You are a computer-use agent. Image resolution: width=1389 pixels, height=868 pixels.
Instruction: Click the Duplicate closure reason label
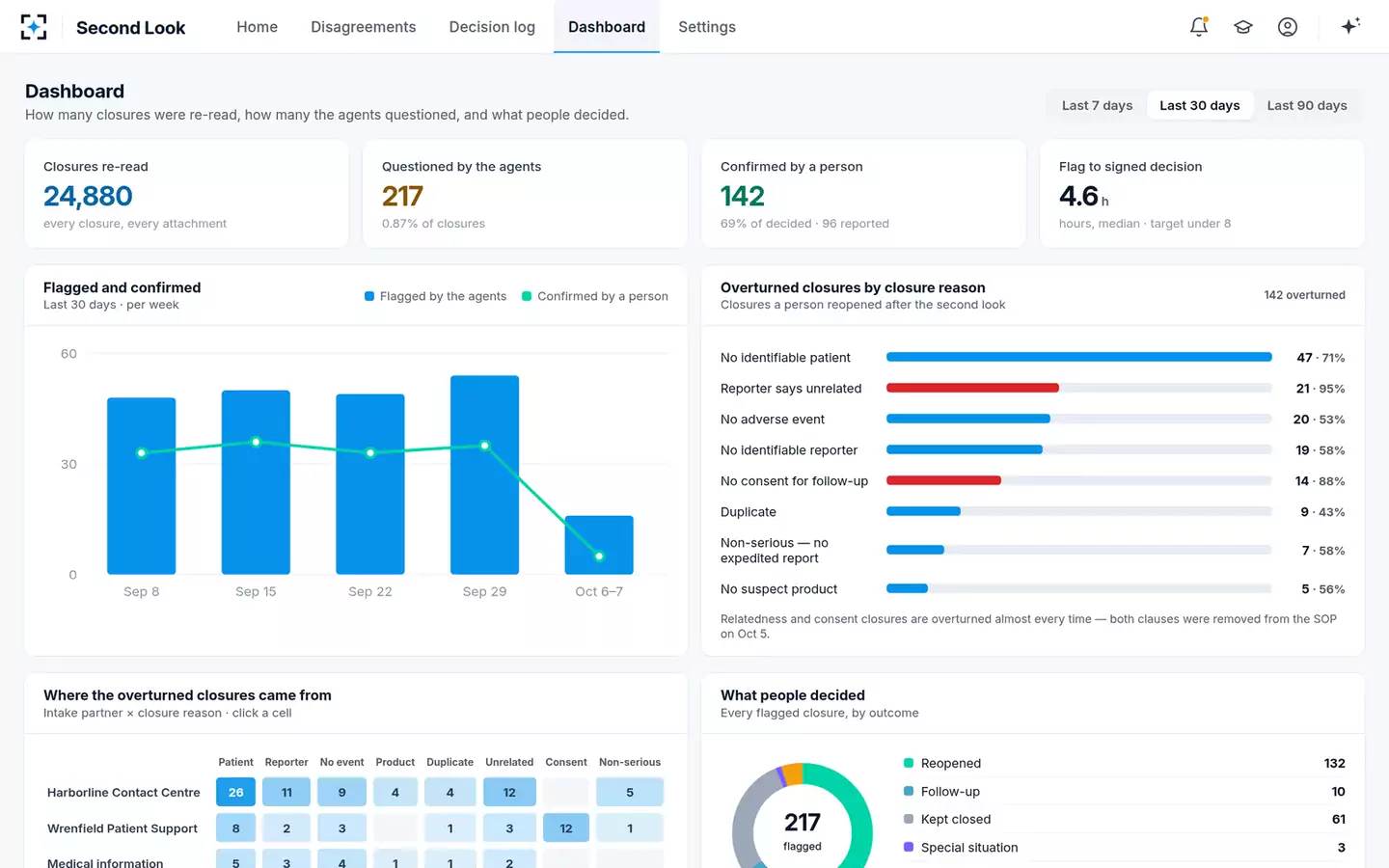(749, 511)
